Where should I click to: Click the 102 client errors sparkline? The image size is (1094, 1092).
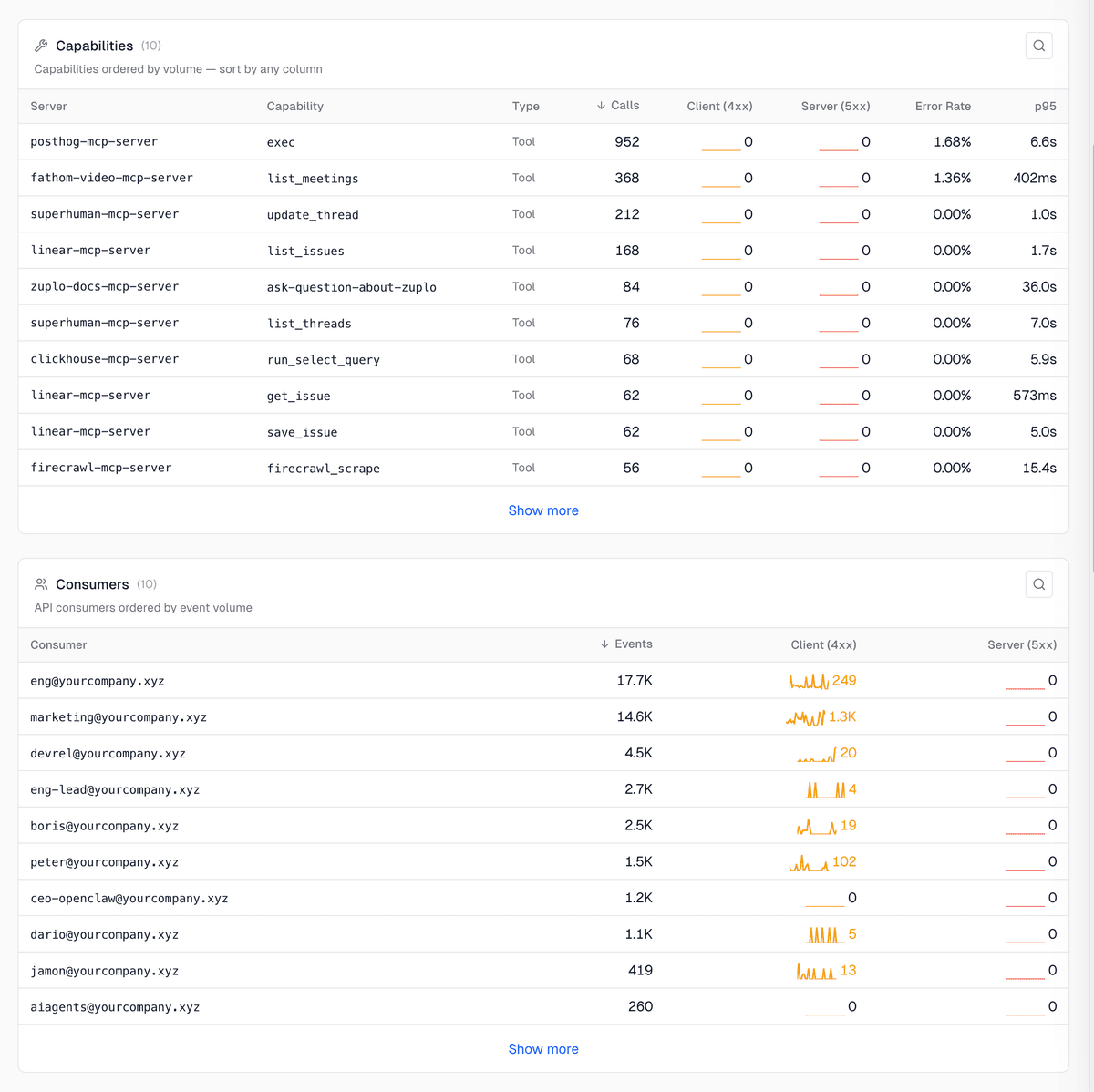point(810,862)
